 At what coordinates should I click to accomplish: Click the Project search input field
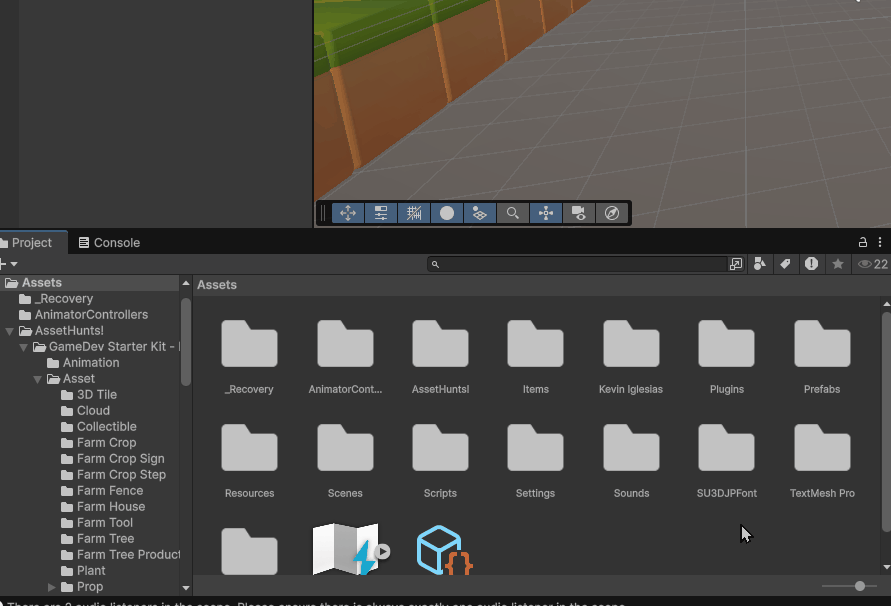tap(580, 264)
